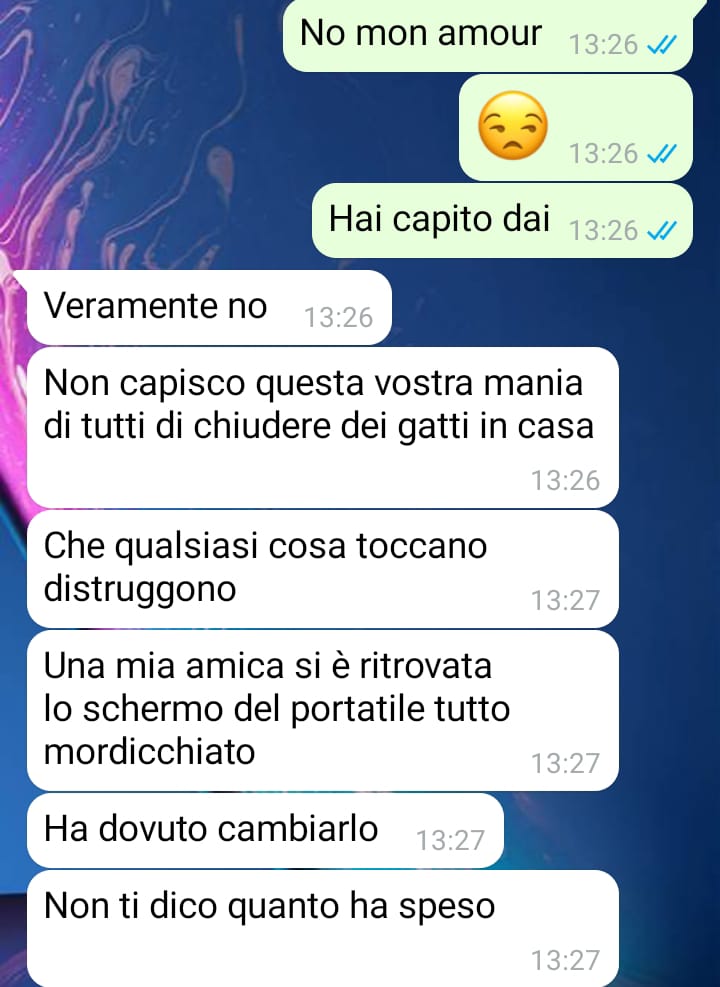Screen dimensions: 720x987
Task: Click the 13:27 timestamp on 'Ha dovuto cambiarlo'
Action: (x=451, y=840)
